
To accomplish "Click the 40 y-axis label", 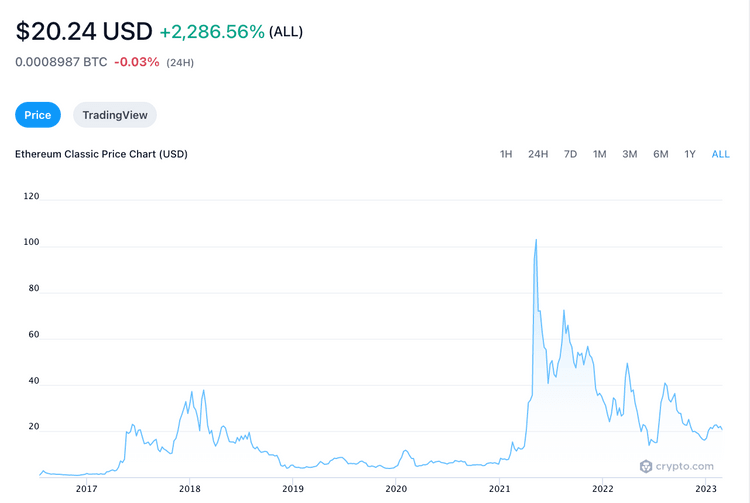I will [x=34, y=381].
